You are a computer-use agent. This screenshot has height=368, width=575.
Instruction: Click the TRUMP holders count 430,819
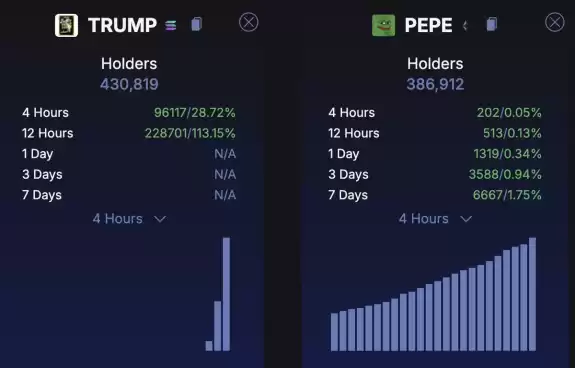129,84
